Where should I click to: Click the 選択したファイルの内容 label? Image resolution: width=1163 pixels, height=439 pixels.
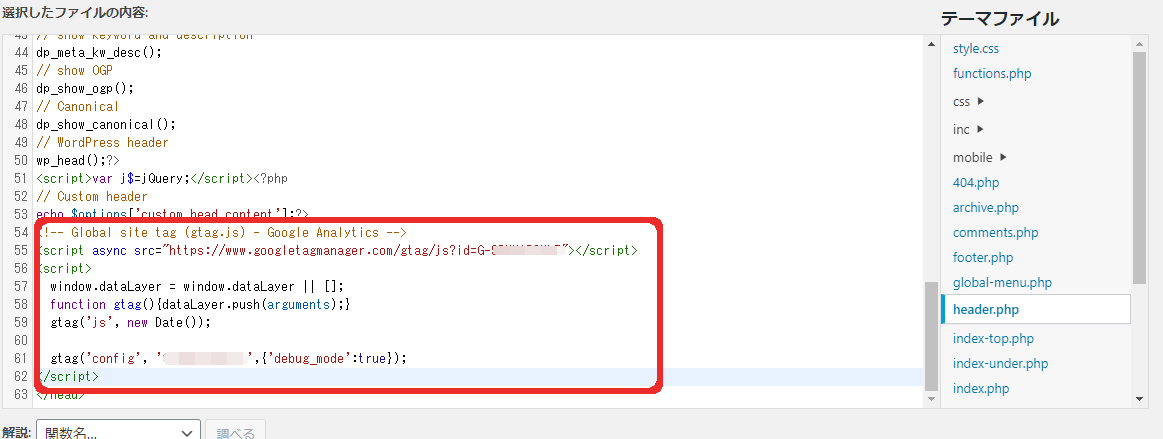click(75, 13)
